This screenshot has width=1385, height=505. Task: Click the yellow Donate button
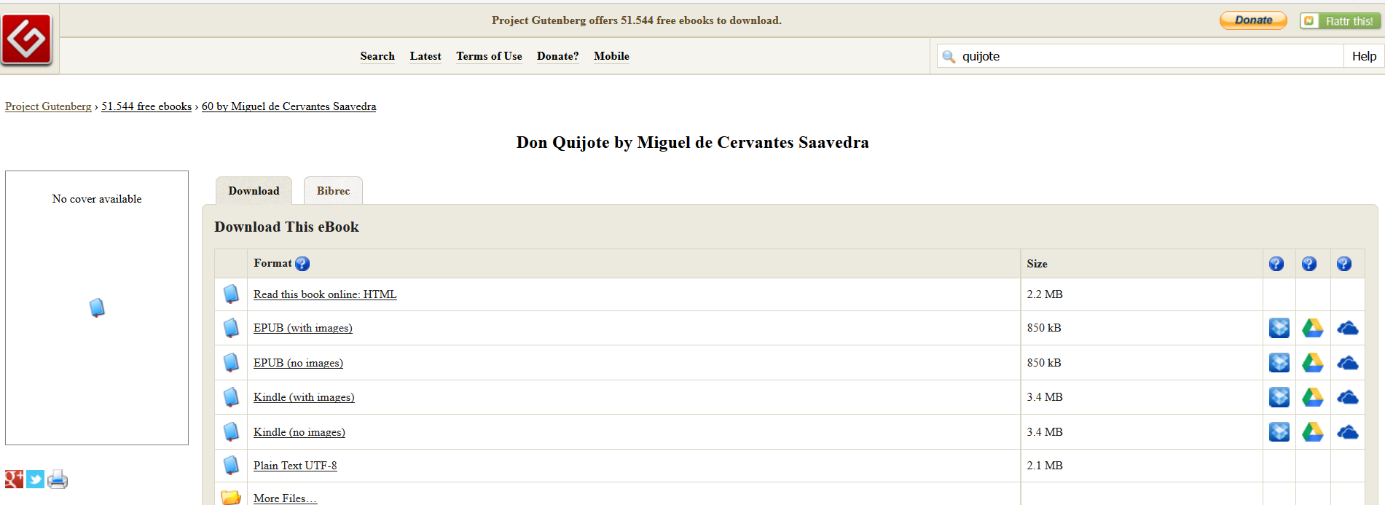click(1252, 20)
